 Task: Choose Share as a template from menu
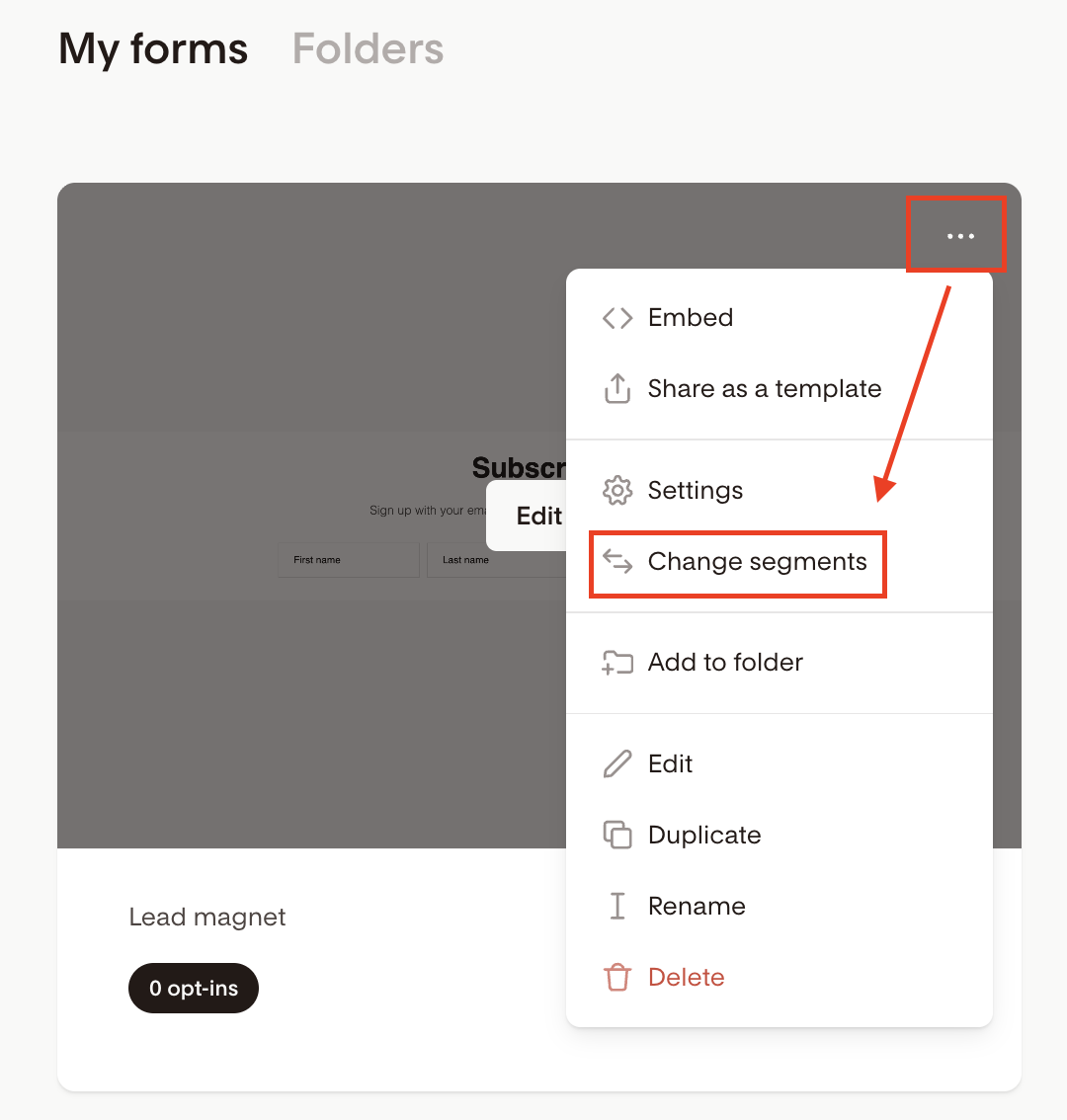click(764, 389)
